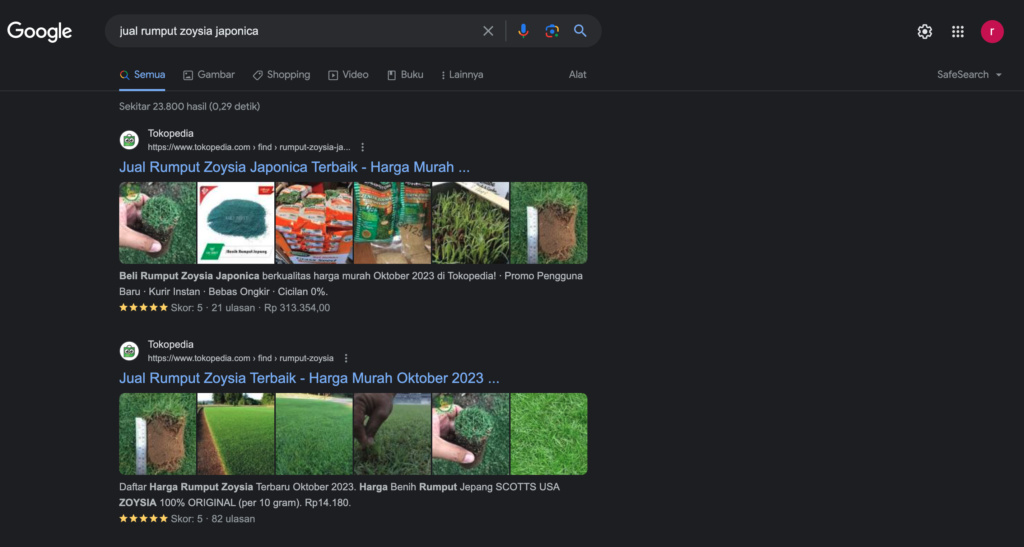Clear the search box text

[488, 31]
